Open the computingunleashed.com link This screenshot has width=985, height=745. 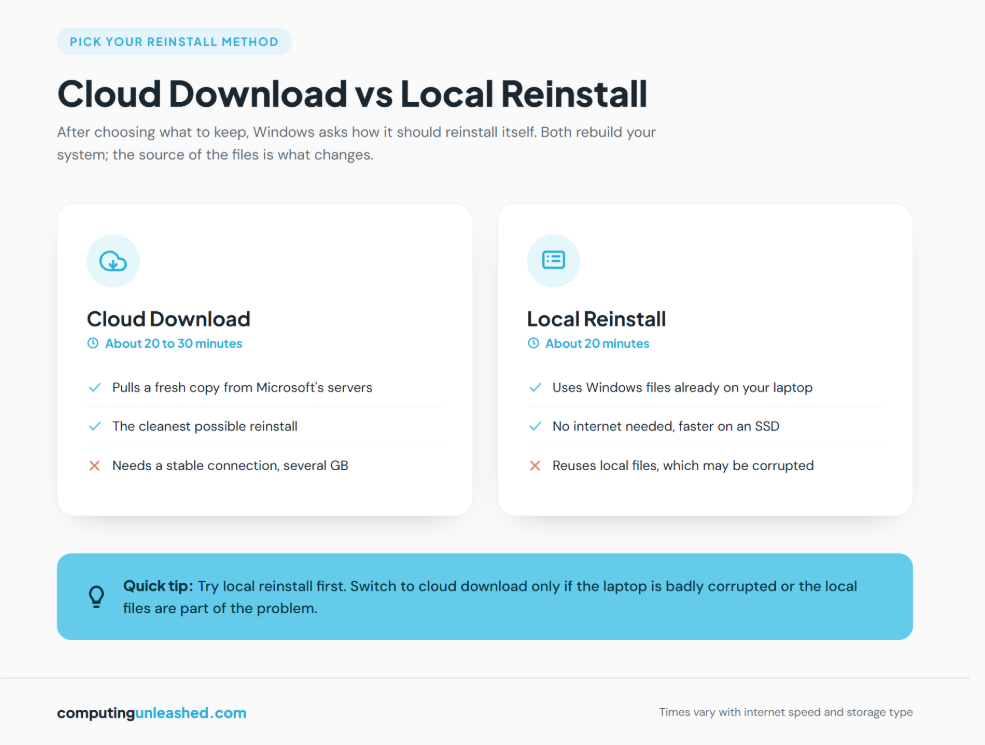[151, 713]
